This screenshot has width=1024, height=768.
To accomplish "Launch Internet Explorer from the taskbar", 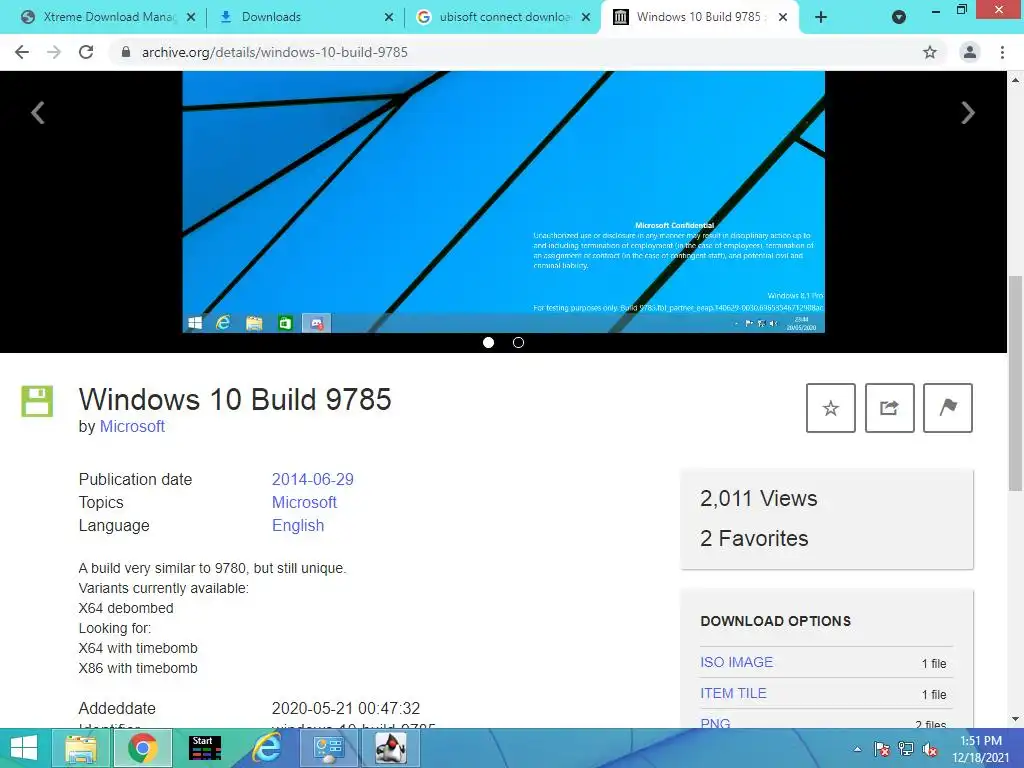I will 266,748.
